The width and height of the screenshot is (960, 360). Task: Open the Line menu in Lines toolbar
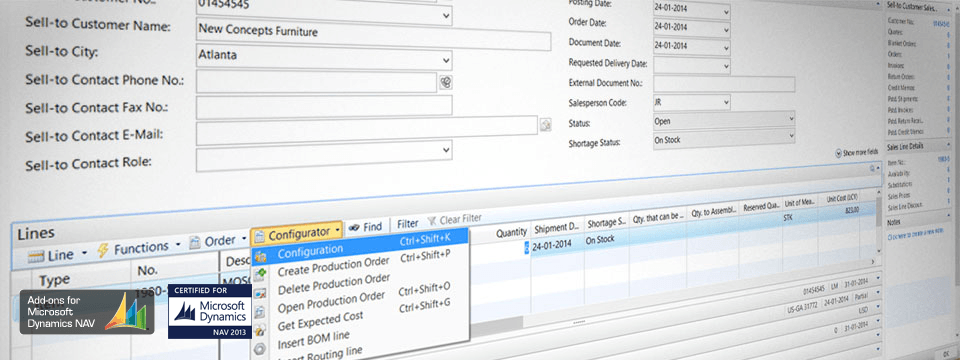58,255
